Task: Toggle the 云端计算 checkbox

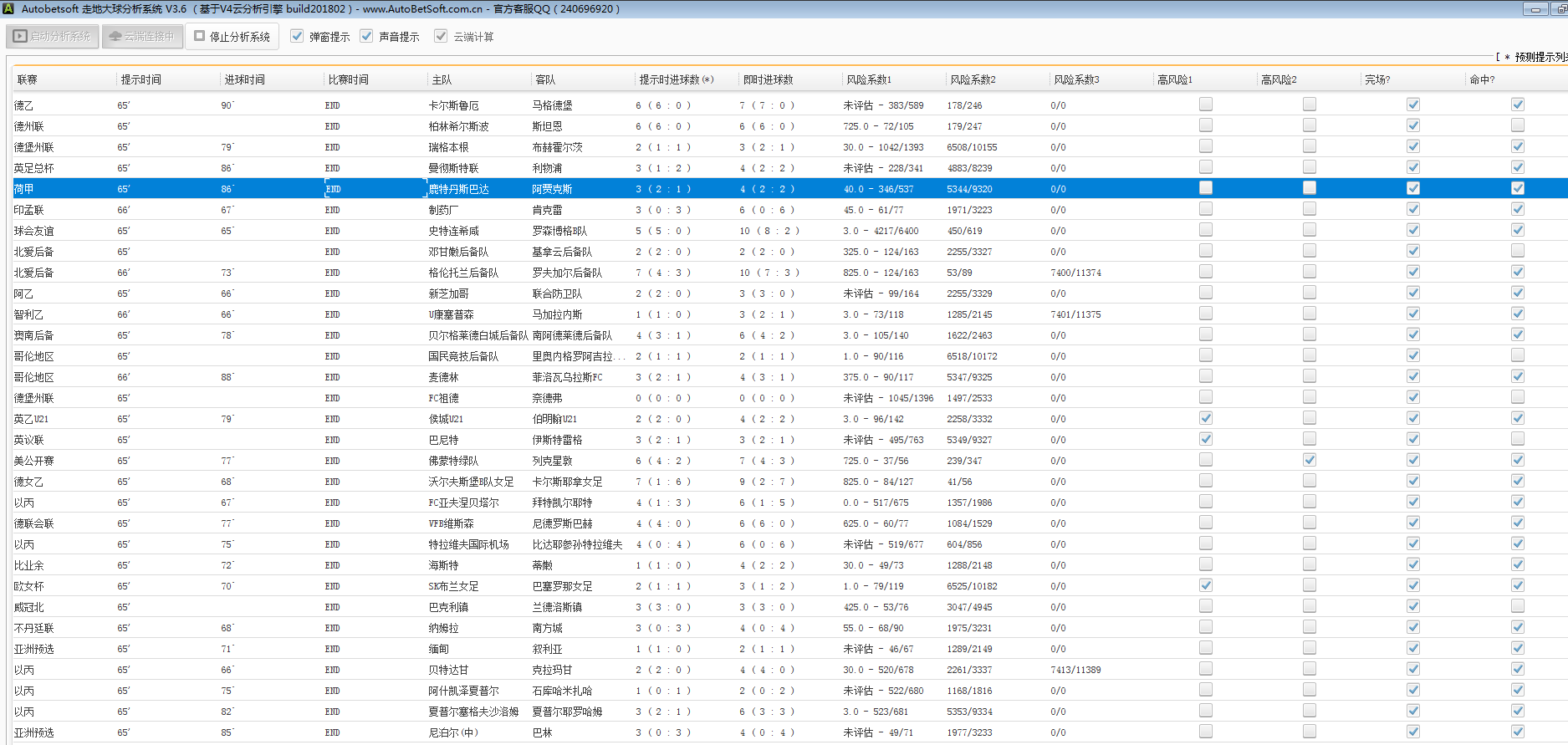Action: coord(441,36)
